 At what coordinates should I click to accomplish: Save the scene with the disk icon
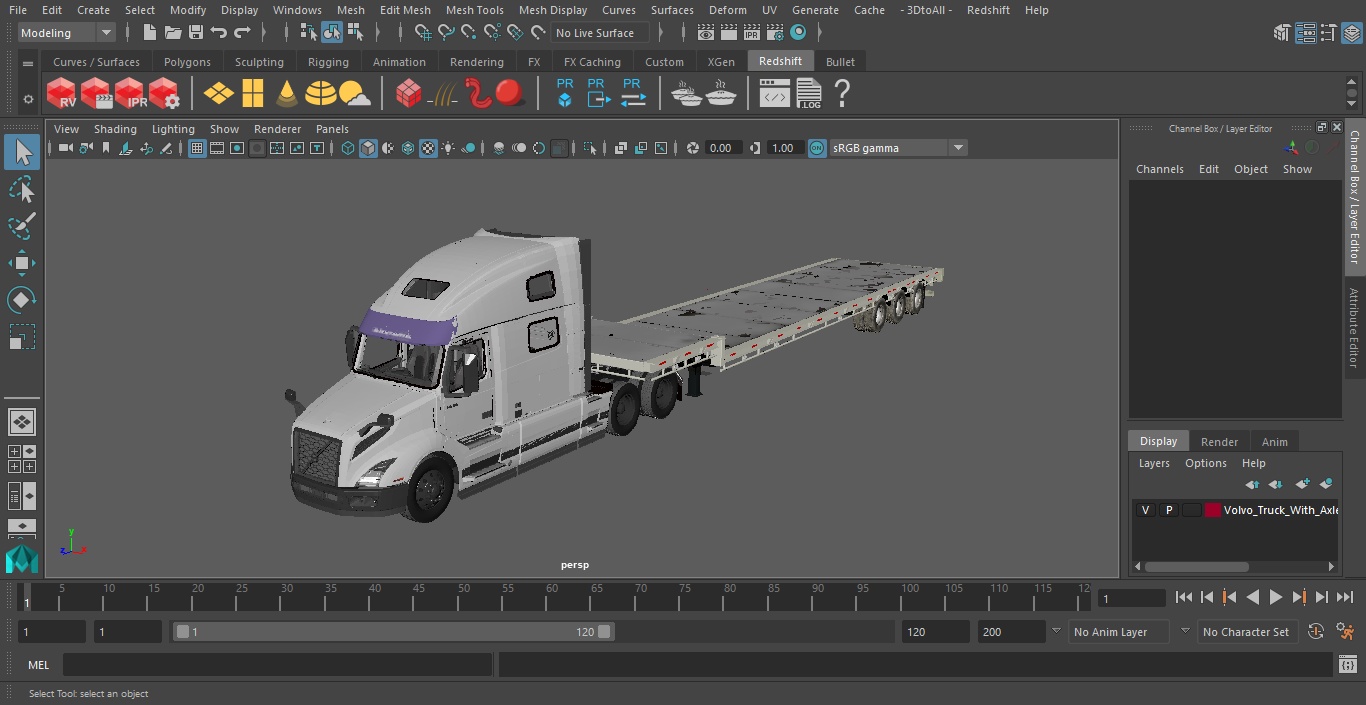(196, 33)
